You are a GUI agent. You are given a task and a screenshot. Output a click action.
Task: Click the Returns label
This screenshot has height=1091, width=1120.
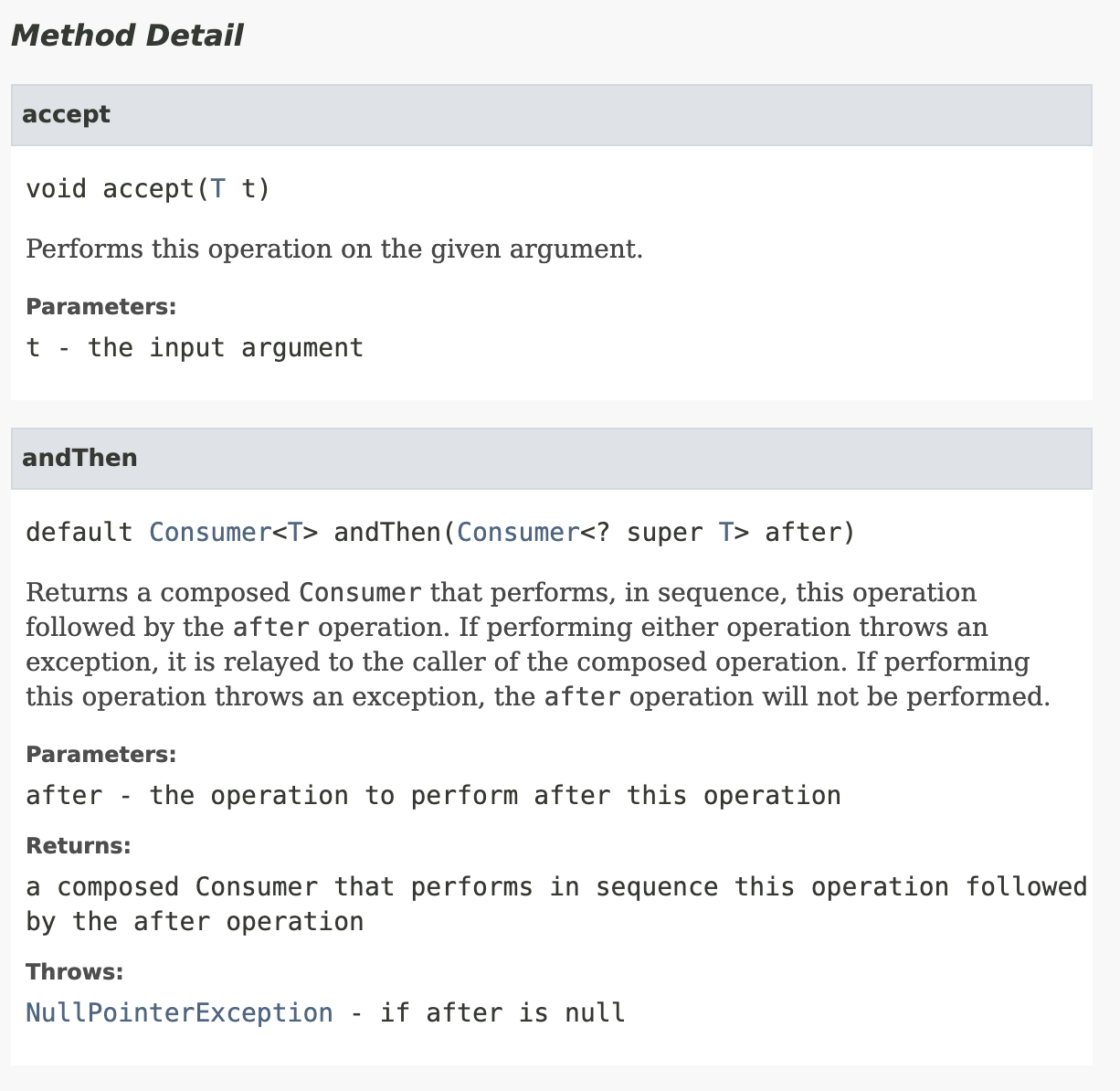(78, 845)
